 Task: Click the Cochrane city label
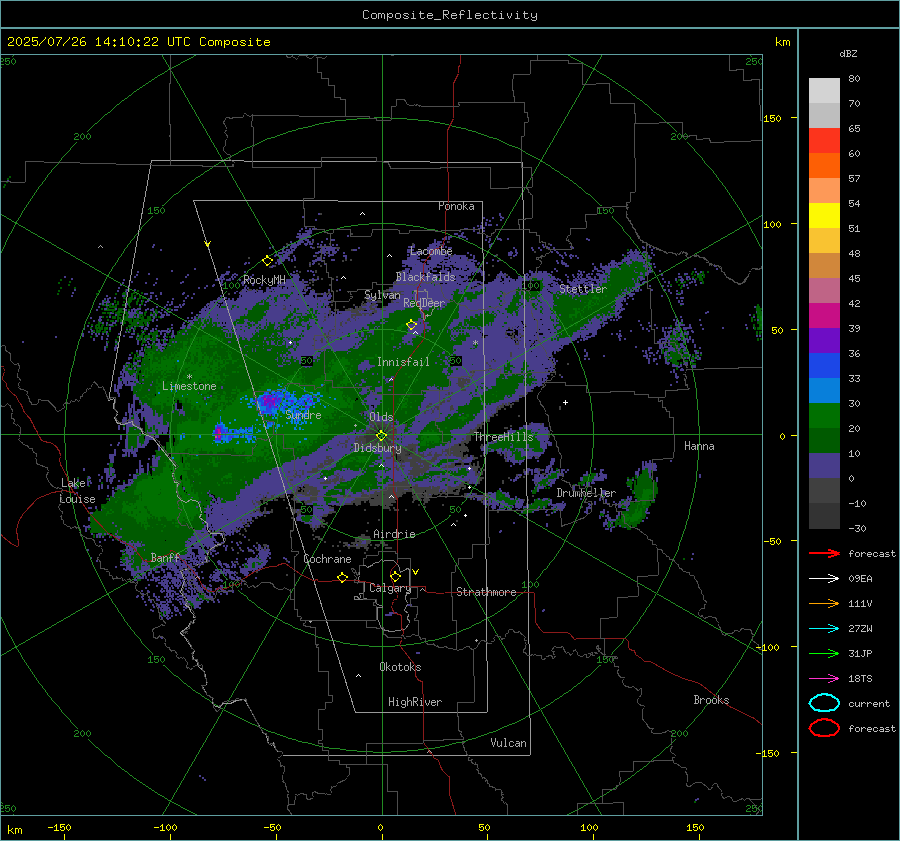tap(327, 559)
